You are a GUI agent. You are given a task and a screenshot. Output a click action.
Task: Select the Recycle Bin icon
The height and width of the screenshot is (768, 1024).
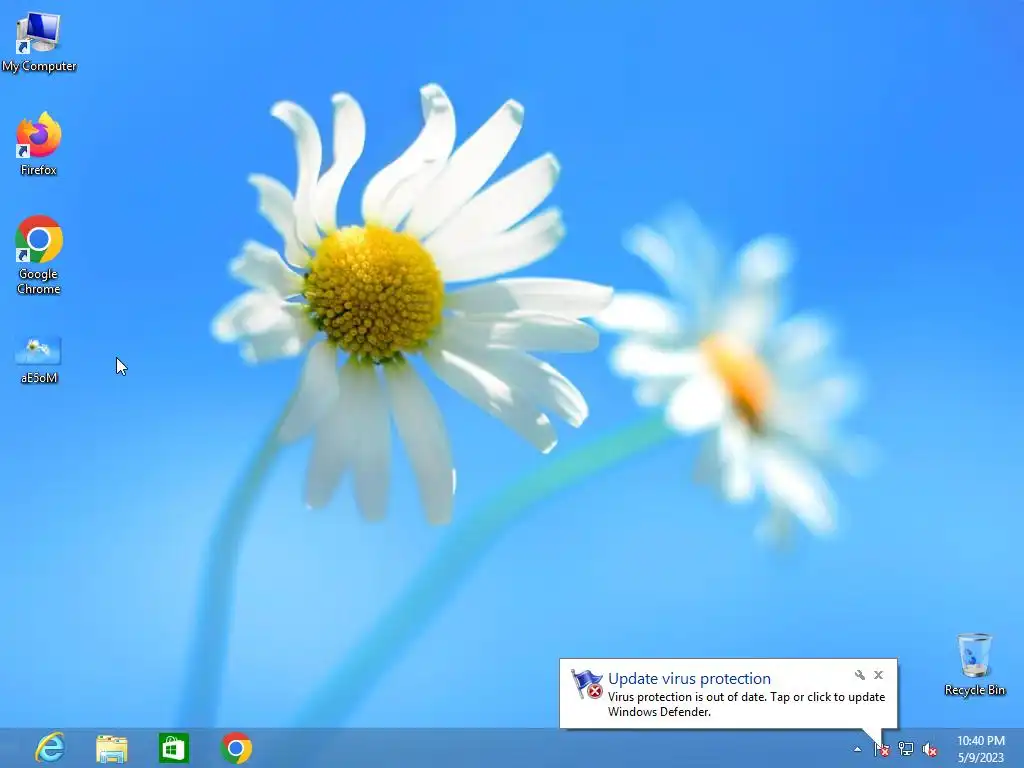tap(974, 664)
